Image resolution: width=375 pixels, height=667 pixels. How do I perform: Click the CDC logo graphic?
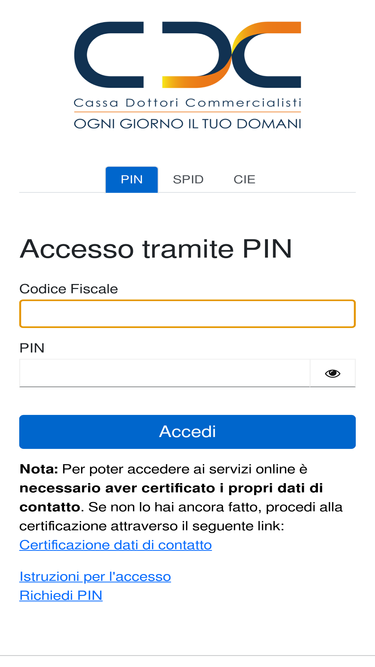click(x=188, y=55)
